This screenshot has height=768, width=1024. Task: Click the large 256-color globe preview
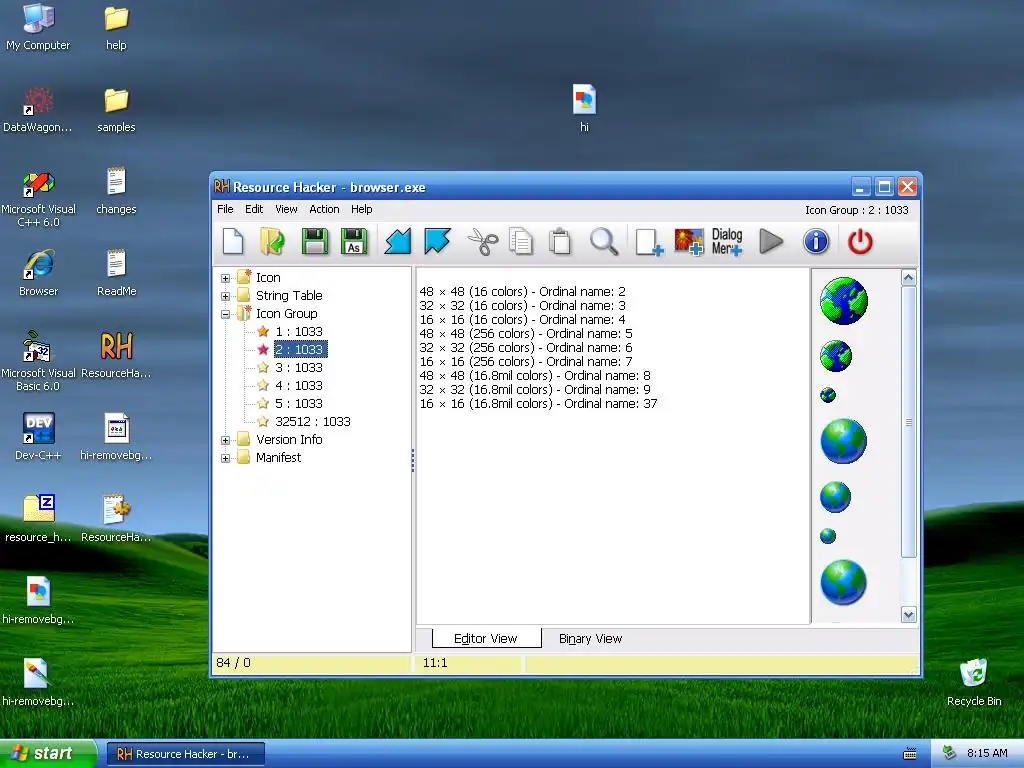(x=843, y=441)
